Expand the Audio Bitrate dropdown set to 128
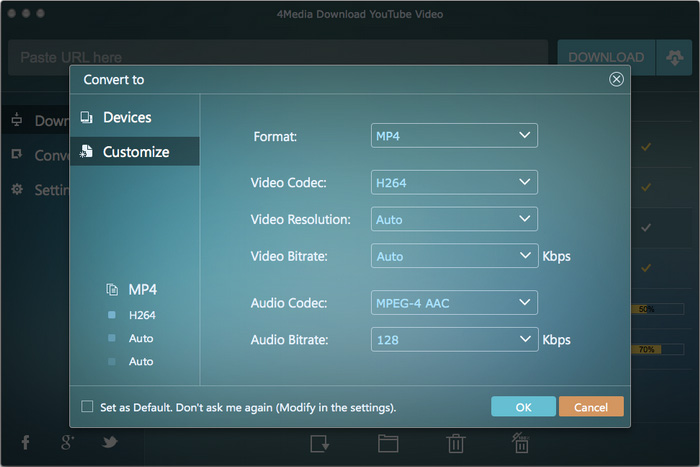Image resolution: width=700 pixels, height=467 pixels. pyautogui.click(x=454, y=340)
